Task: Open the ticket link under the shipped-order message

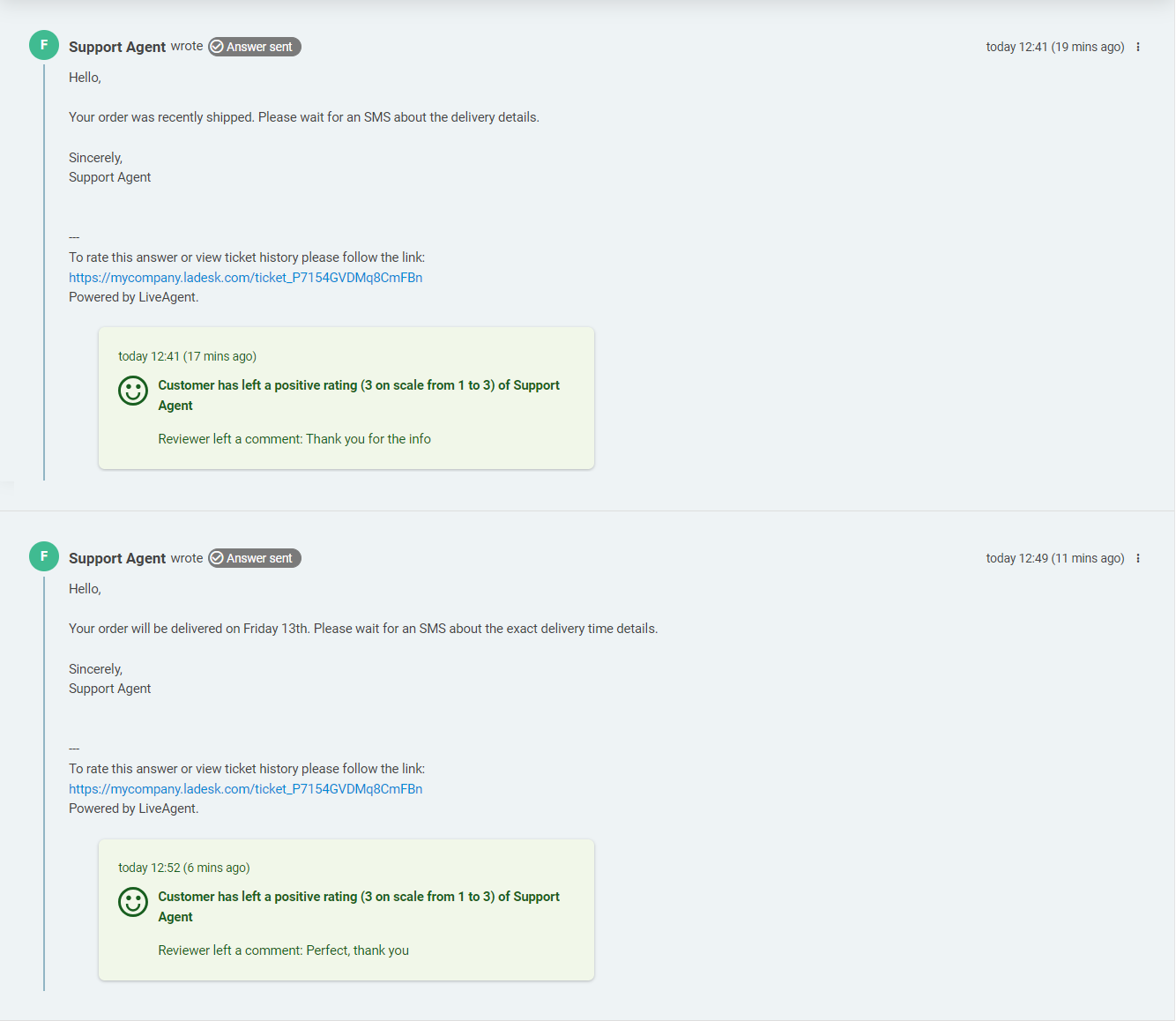Action: click(245, 278)
